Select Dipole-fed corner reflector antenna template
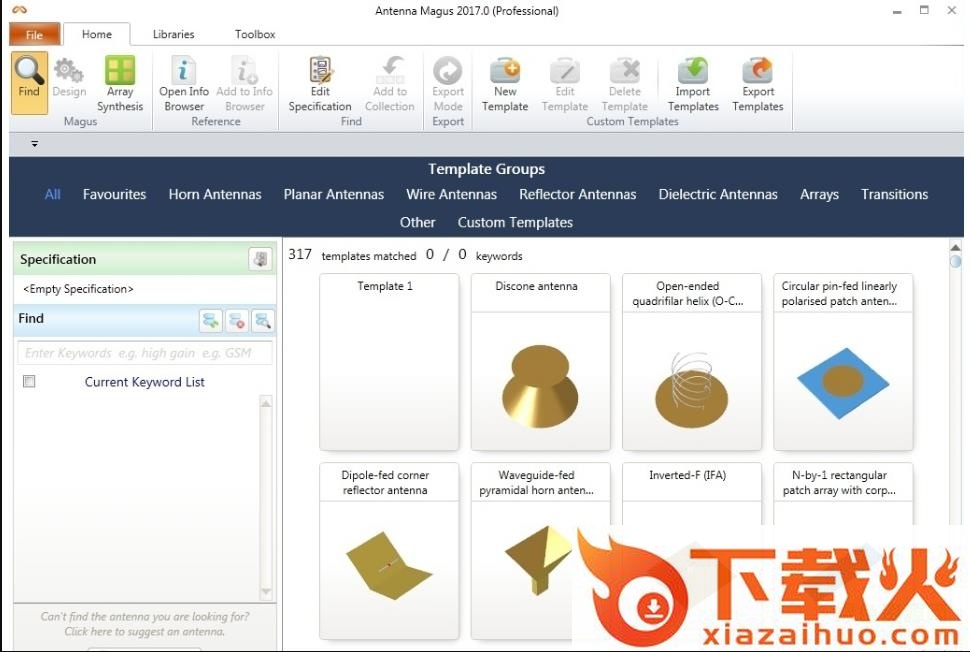 click(389, 551)
